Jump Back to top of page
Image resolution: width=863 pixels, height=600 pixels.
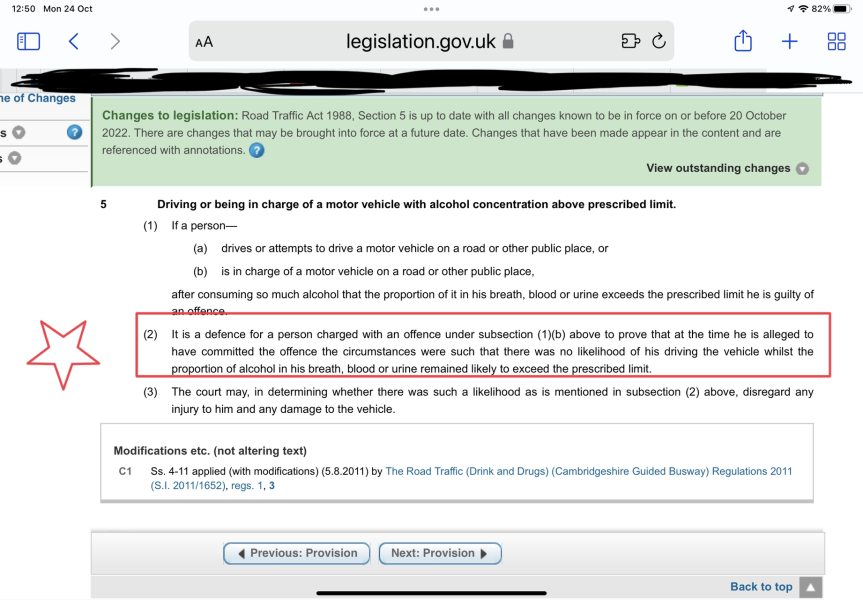[761, 587]
